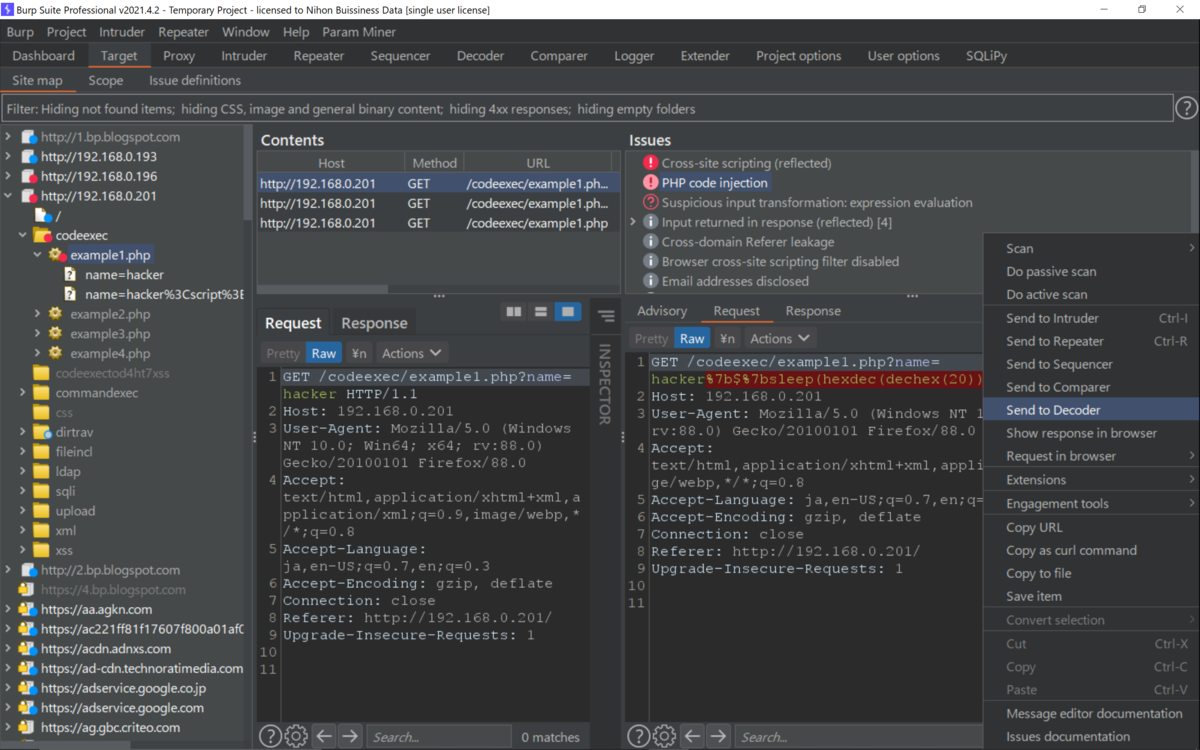This screenshot has height=750, width=1200.
Task: Click the filter bar text
Action: (x=352, y=109)
